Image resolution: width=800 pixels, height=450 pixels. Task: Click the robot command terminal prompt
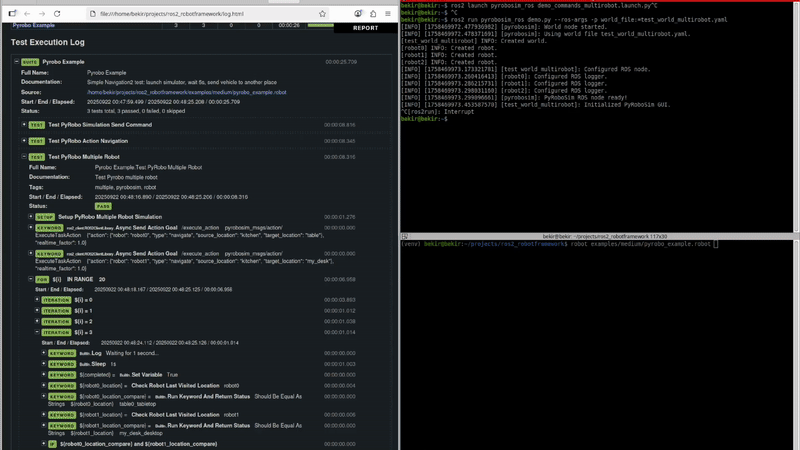pyautogui.click(x=717, y=244)
